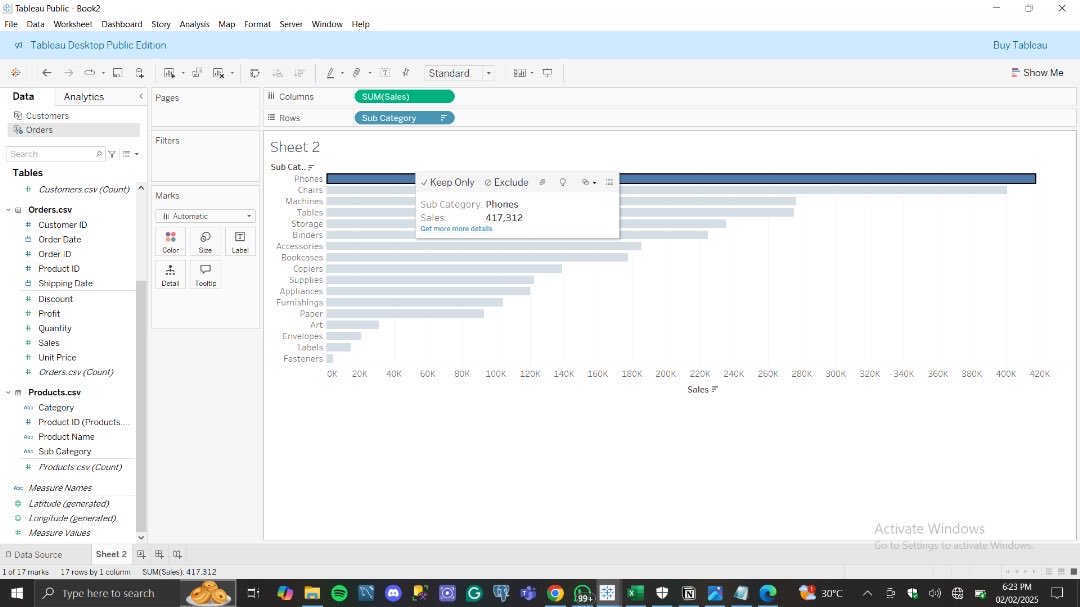Click the Show/Hide Cards toolbar icon

click(x=520, y=72)
